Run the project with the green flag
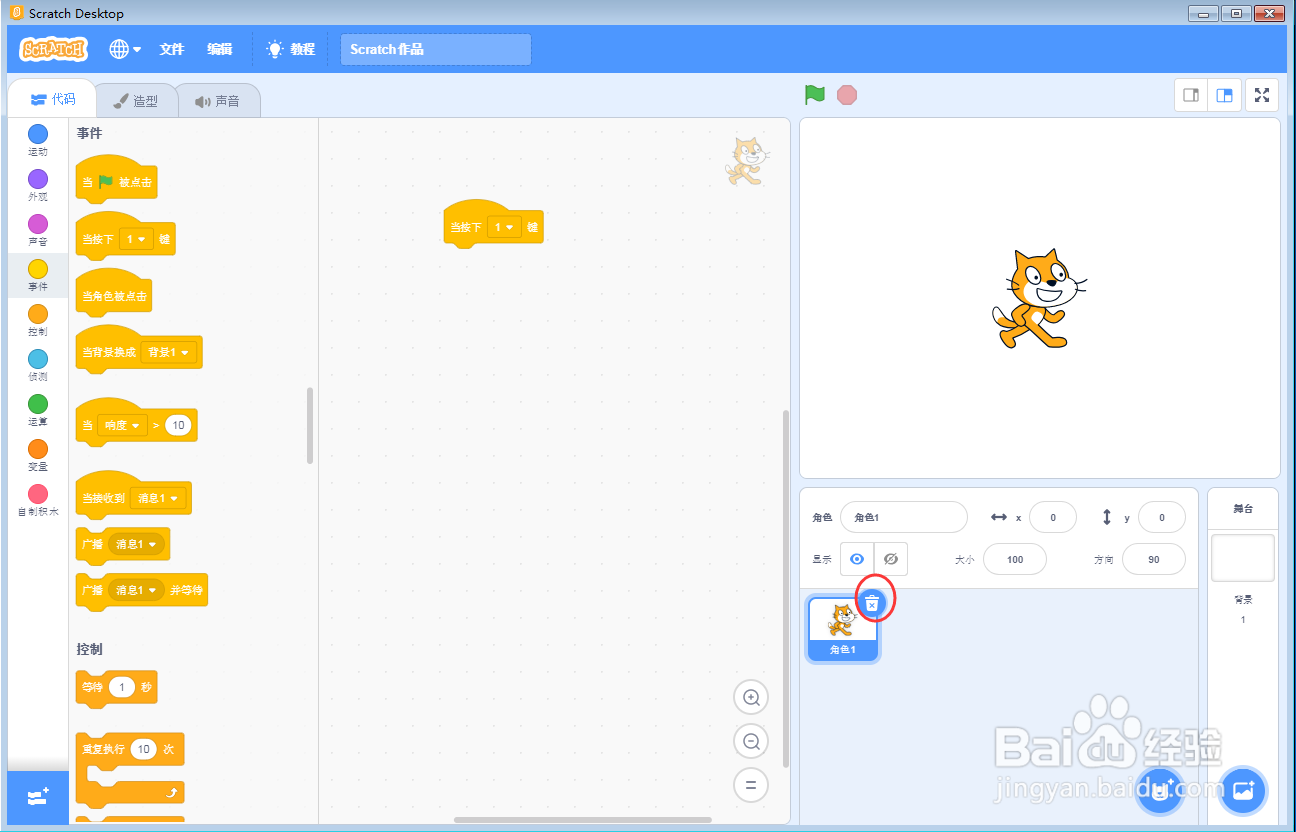 pyautogui.click(x=814, y=94)
